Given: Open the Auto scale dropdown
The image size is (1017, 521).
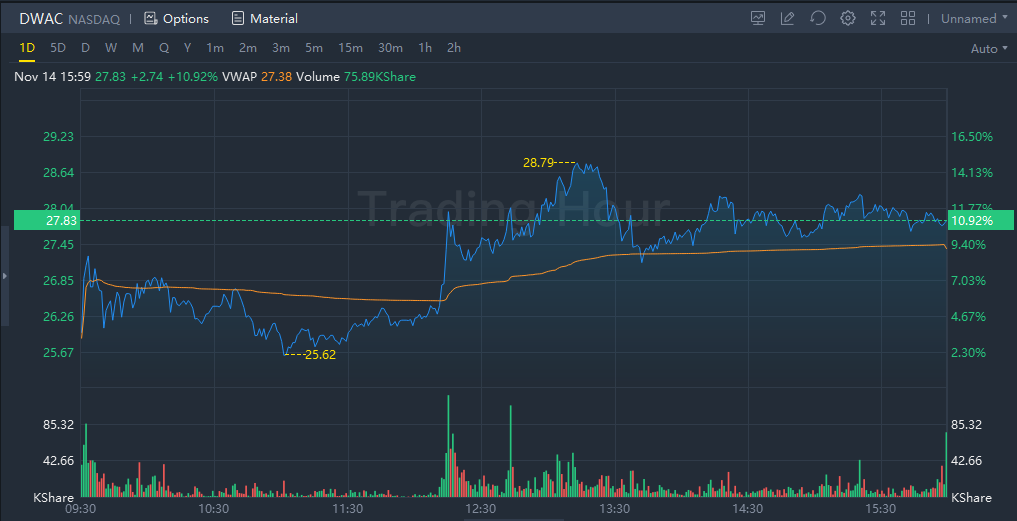Looking at the screenshot, I should [x=989, y=49].
